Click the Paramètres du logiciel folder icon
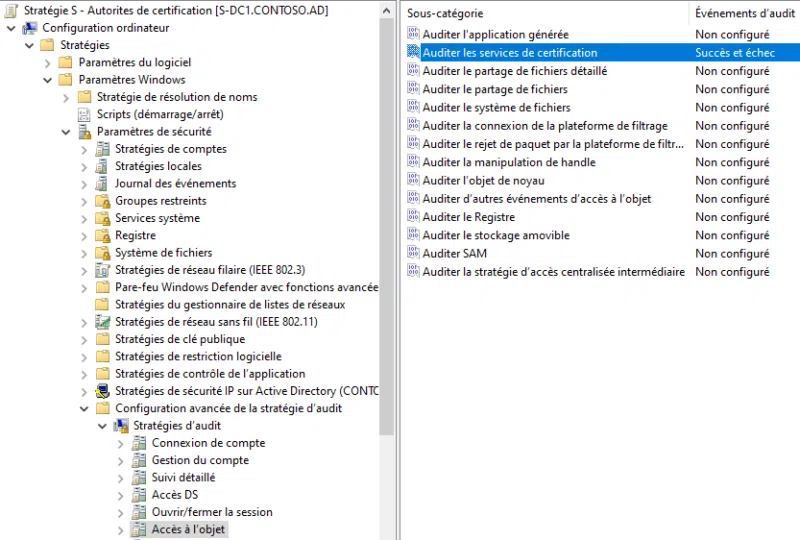This screenshot has height=540, width=800. click(65, 62)
